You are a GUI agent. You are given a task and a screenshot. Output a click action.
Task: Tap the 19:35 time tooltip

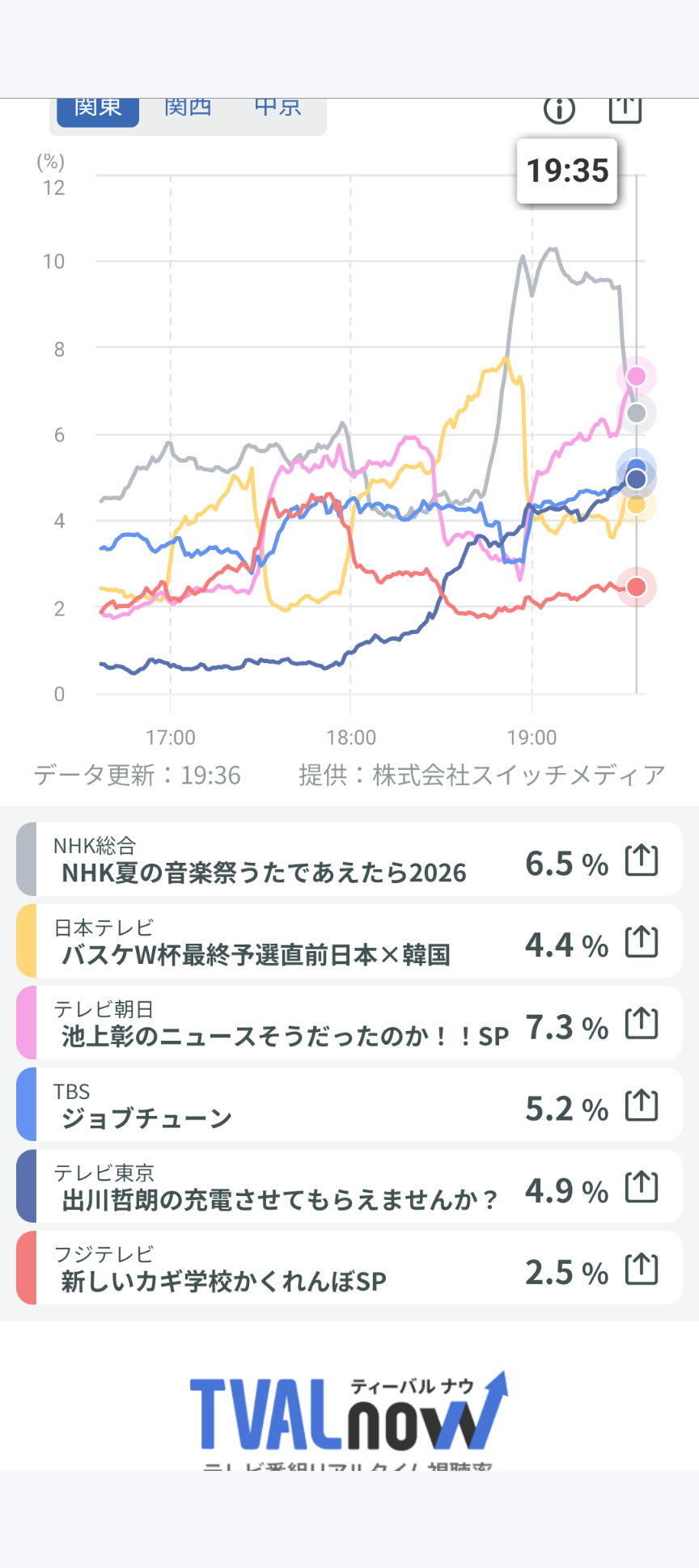click(x=567, y=171)
